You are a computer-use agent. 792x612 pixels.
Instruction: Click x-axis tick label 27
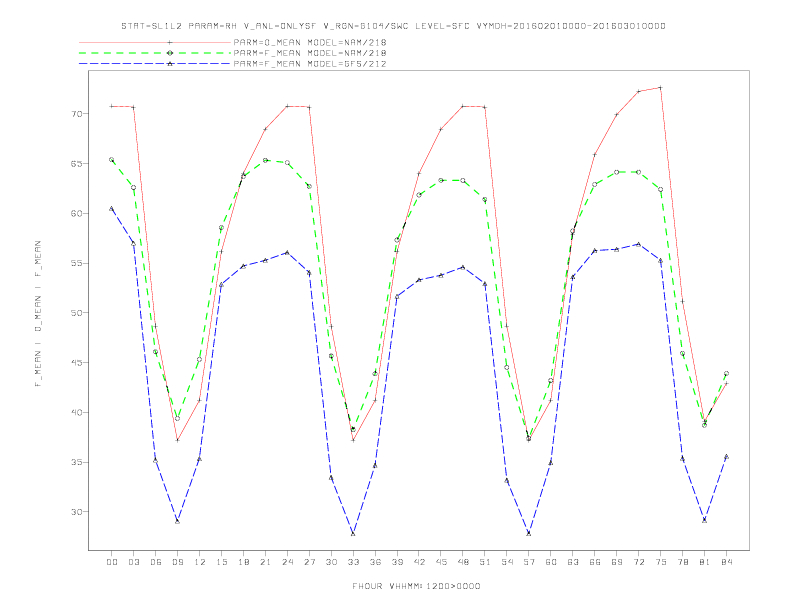tap(309, 562)
